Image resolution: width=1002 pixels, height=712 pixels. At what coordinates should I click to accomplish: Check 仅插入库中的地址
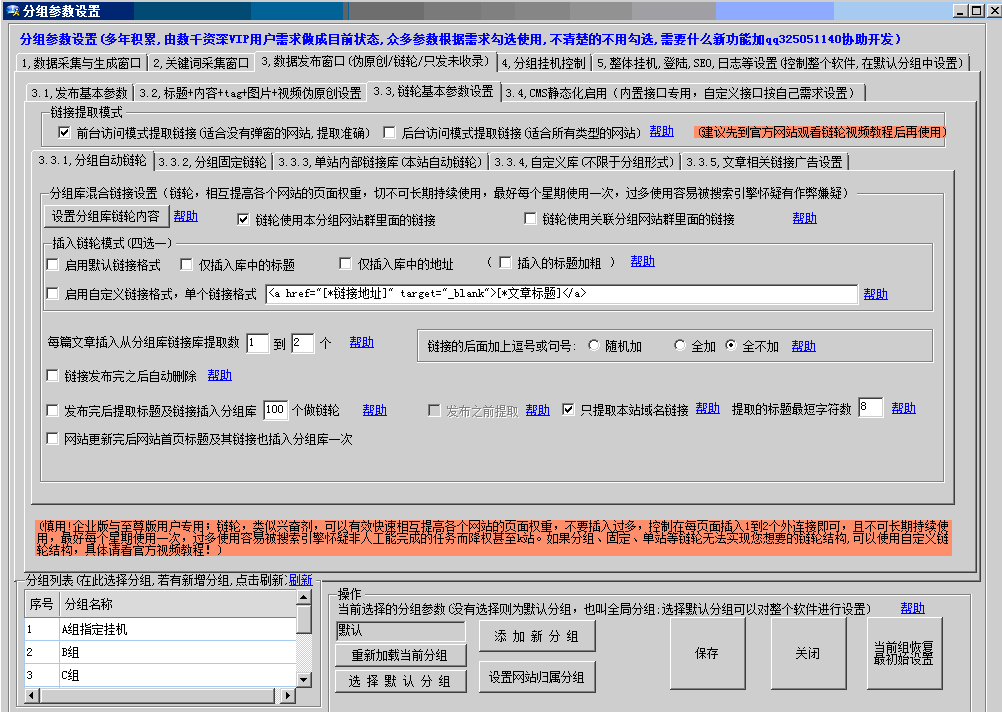pyautogui.click(x=345, y=263)
